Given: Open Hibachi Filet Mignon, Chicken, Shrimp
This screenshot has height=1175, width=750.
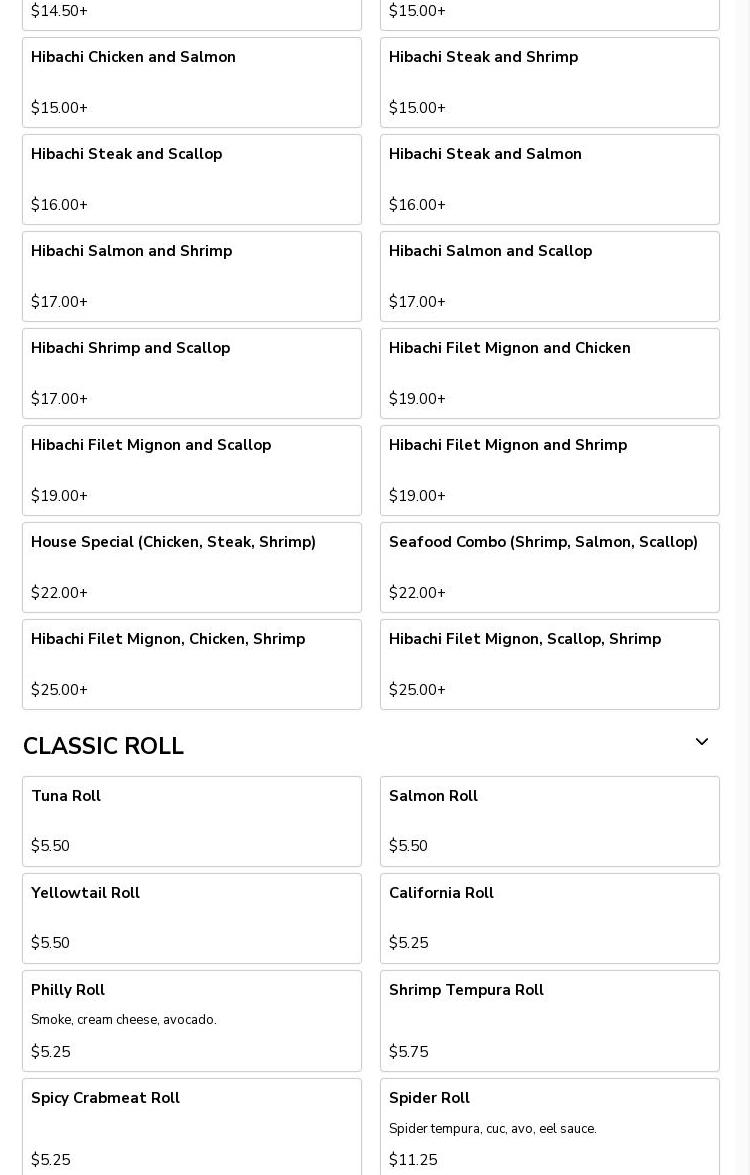Looking at the screenshot, I should pos(191,664).
